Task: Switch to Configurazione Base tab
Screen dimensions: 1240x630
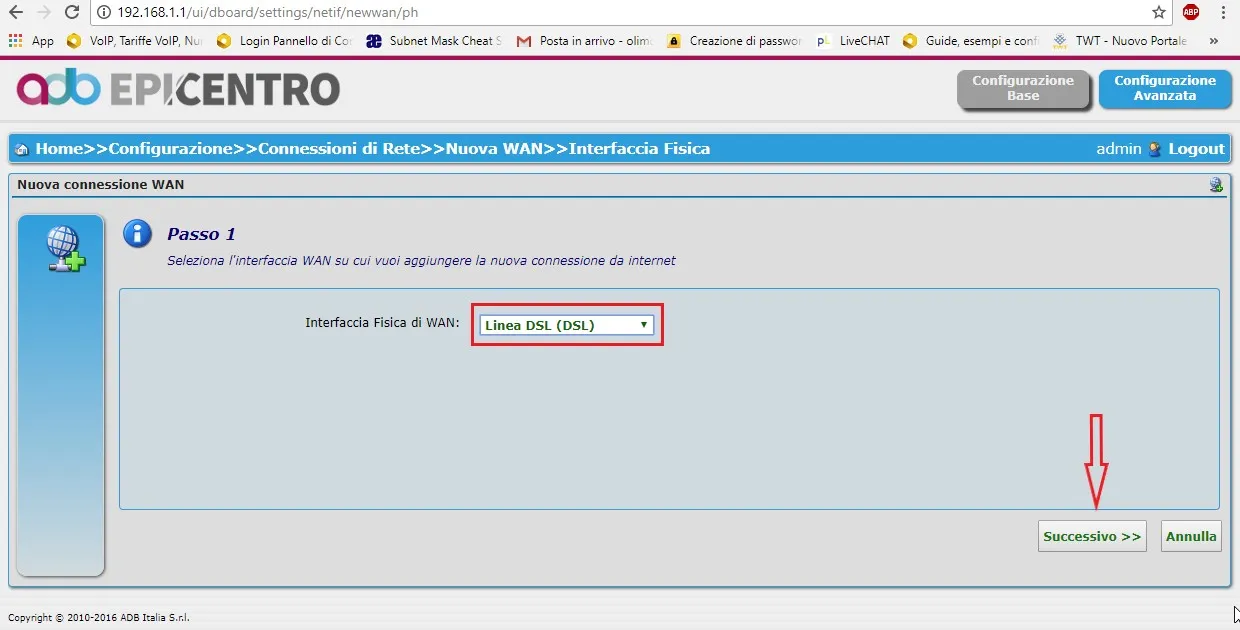Action: [1022, 88]
